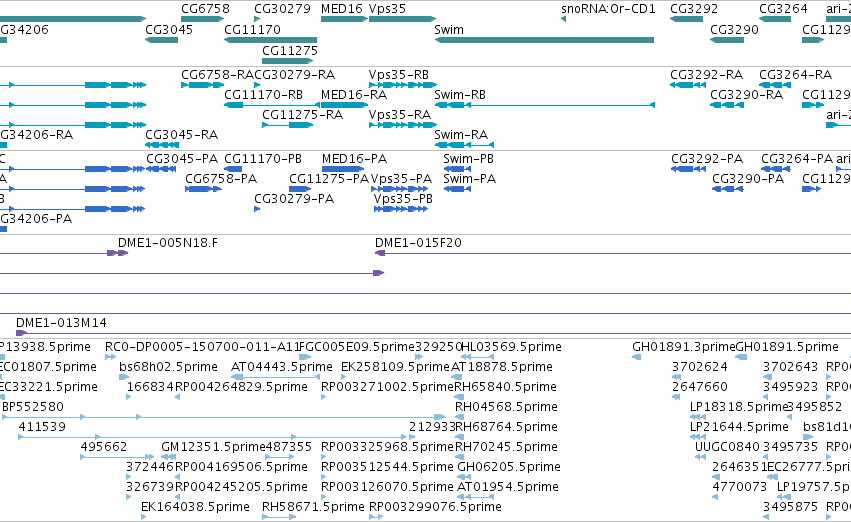851x522 pixels.
Task: Click the AT01954.5prime EST label
Action: (508, 487)
